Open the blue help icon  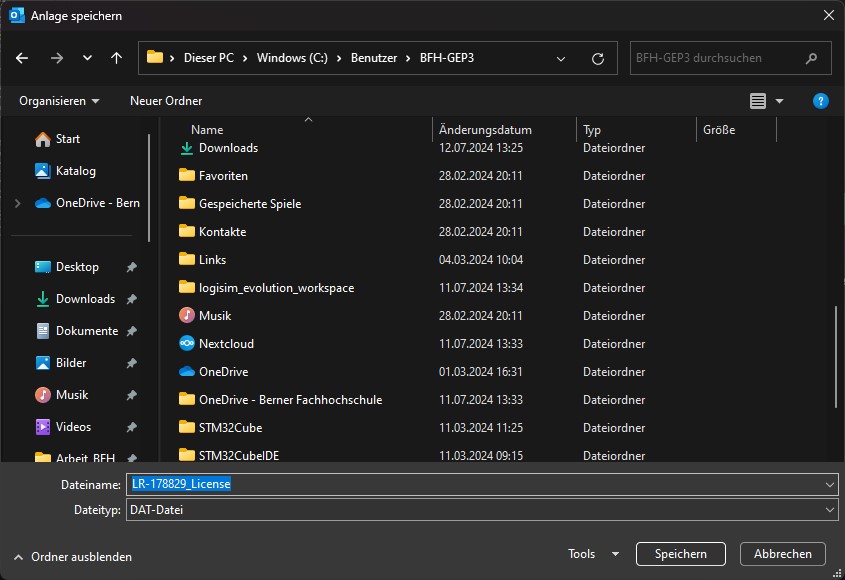click(x=820, y=101)
